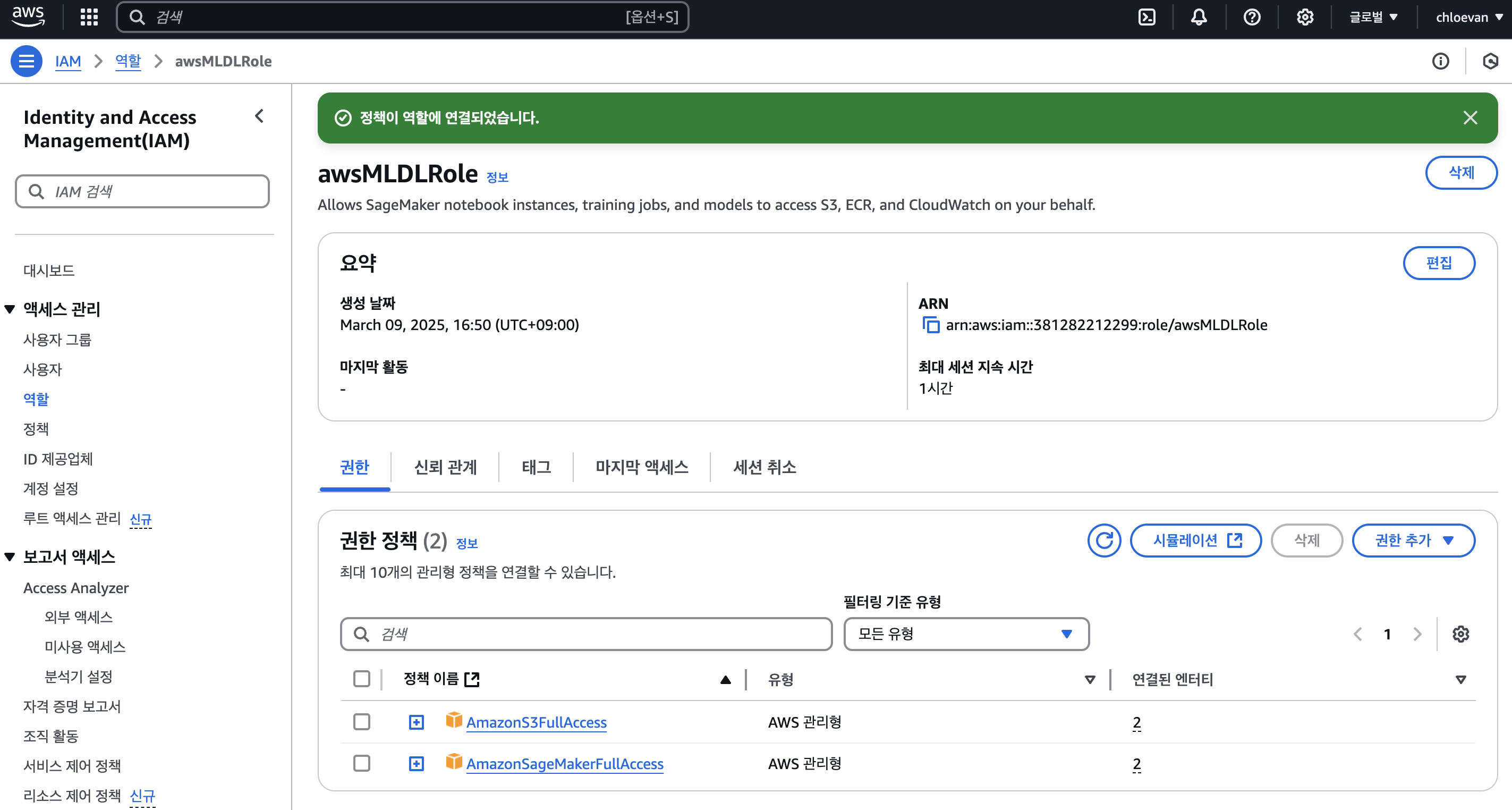The image size is (1512, 810).
Task: Click the hexagon icon beside info icon
Action: 1490,61
